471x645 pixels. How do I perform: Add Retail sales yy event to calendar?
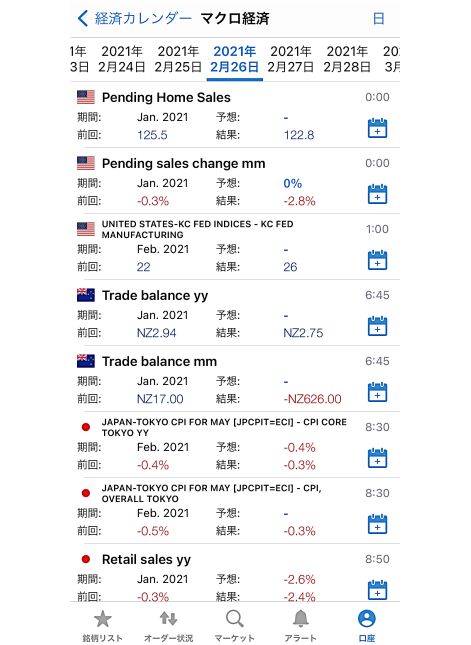[x=377, y=590]
